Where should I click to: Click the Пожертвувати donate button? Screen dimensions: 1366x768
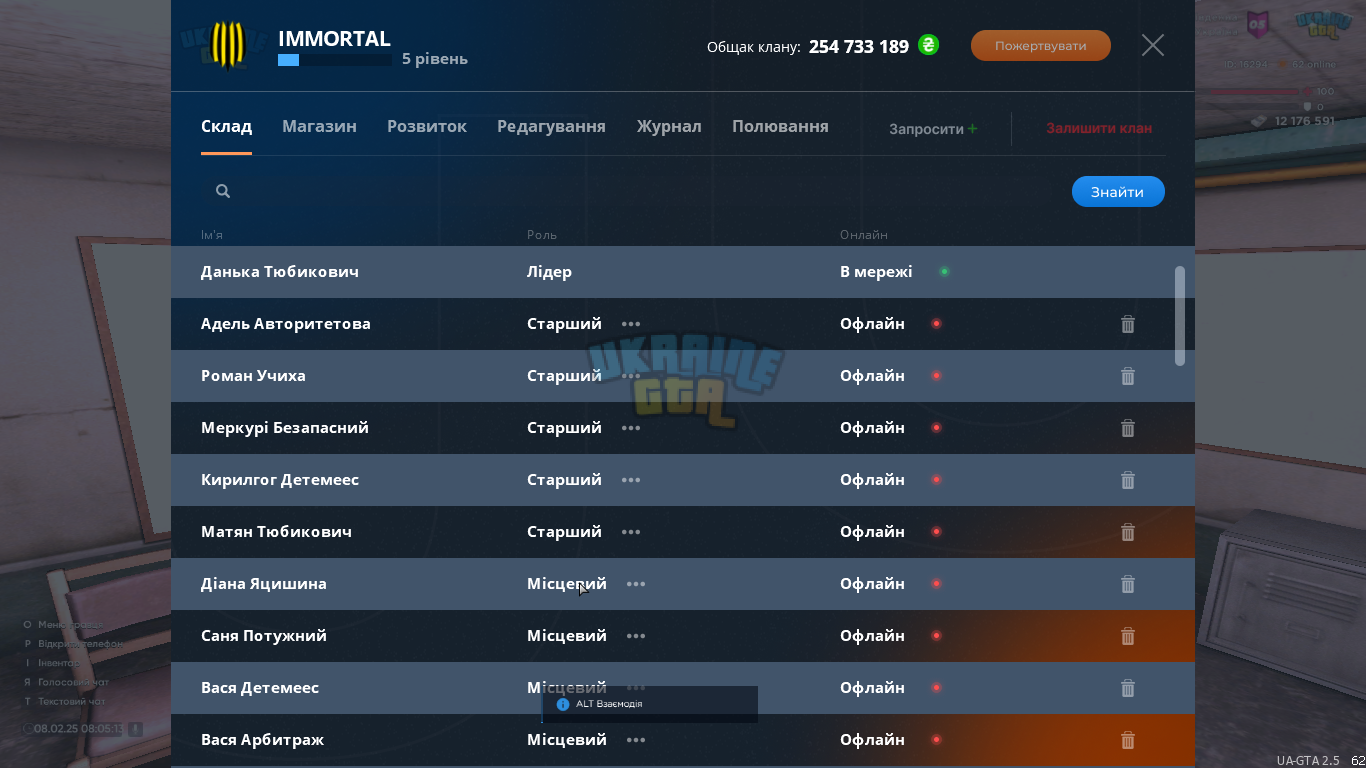1041,45
